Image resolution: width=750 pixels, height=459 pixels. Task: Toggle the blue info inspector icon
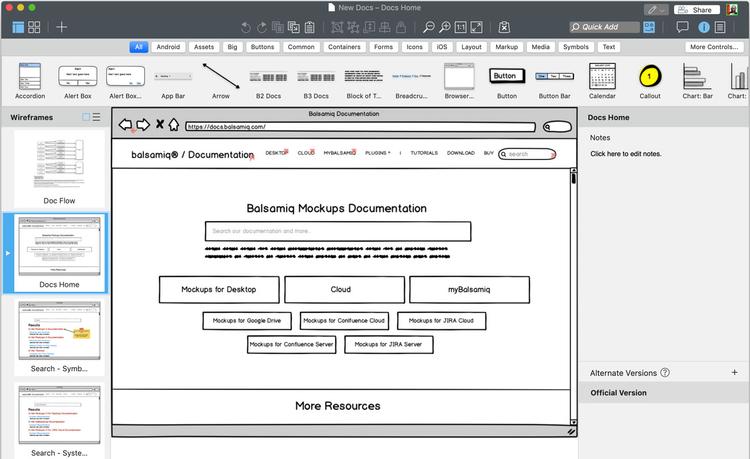[704, 27]
